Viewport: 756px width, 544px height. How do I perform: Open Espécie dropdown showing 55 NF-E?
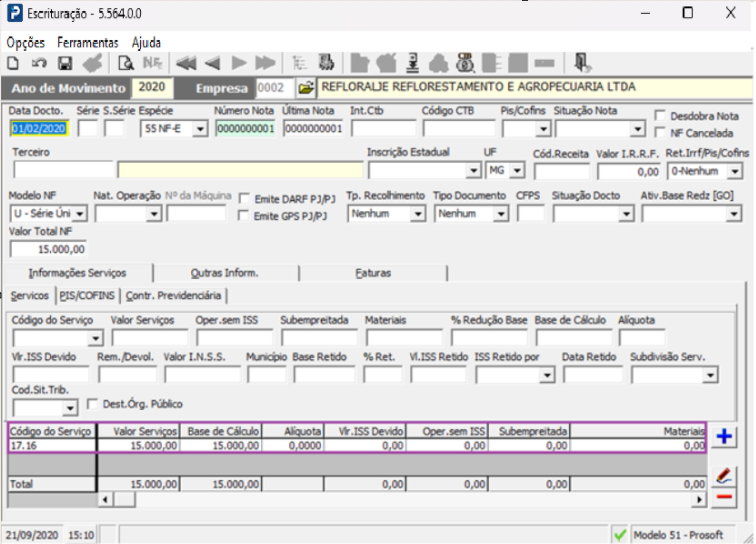pos(200,129)
